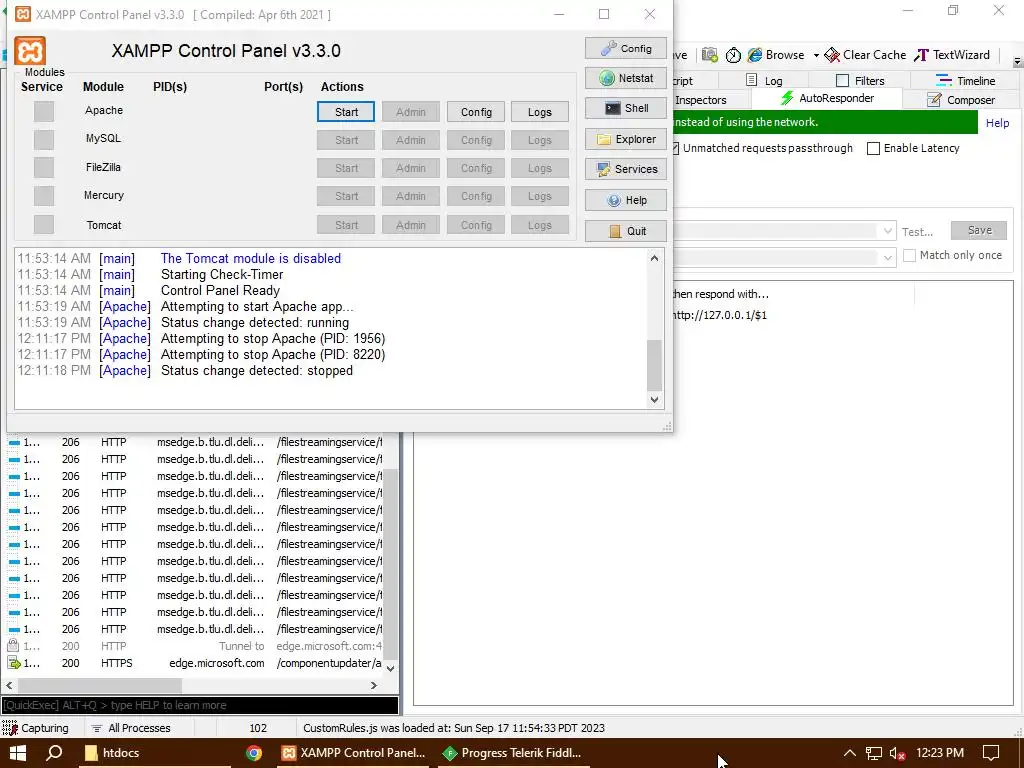Click the Fiddler timer icon

pos(733,56)
